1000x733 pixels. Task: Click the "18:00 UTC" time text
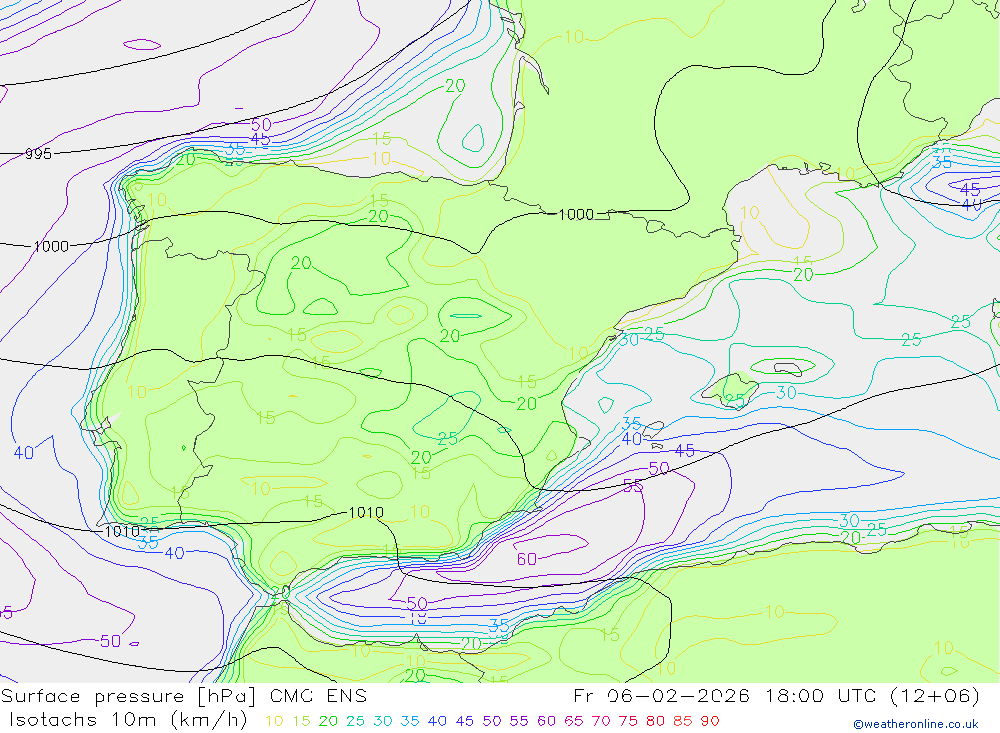point(823,696)
